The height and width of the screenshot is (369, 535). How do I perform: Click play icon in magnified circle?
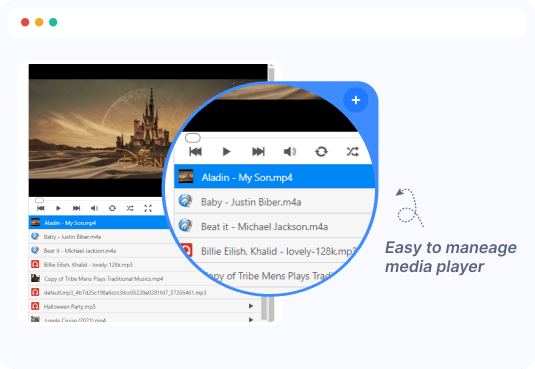(x=227, y=152)
